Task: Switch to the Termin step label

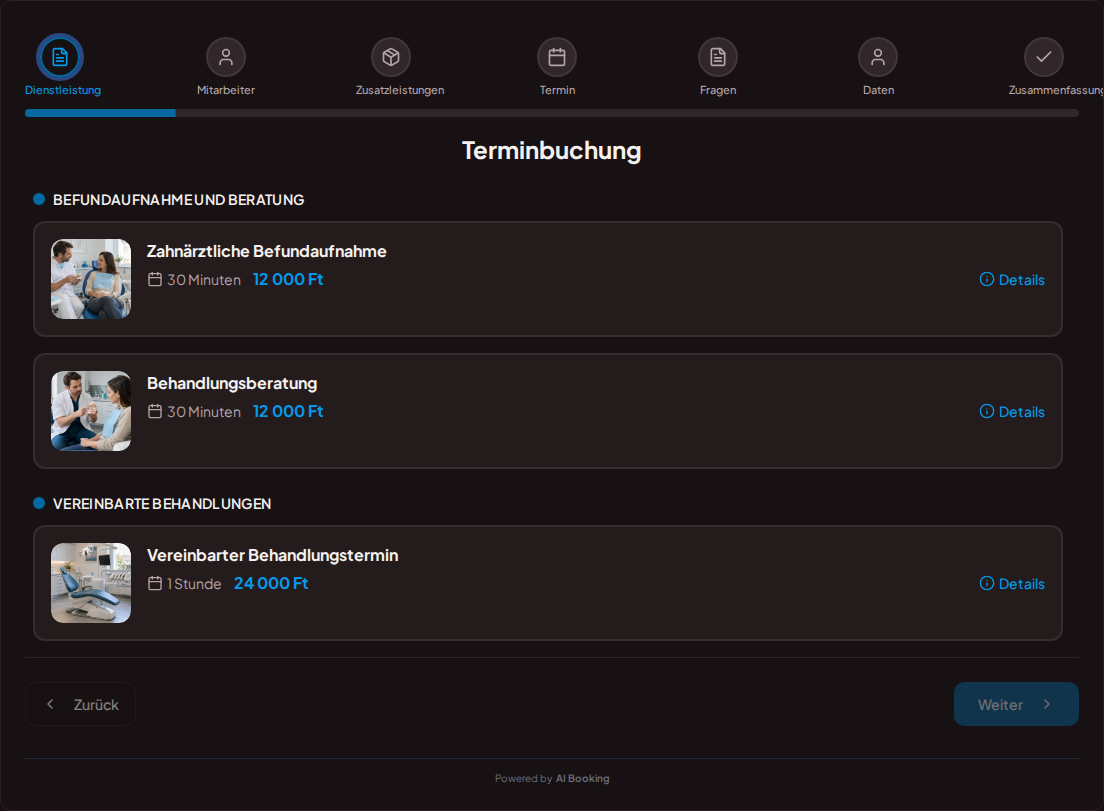Action: click(558, 90)
